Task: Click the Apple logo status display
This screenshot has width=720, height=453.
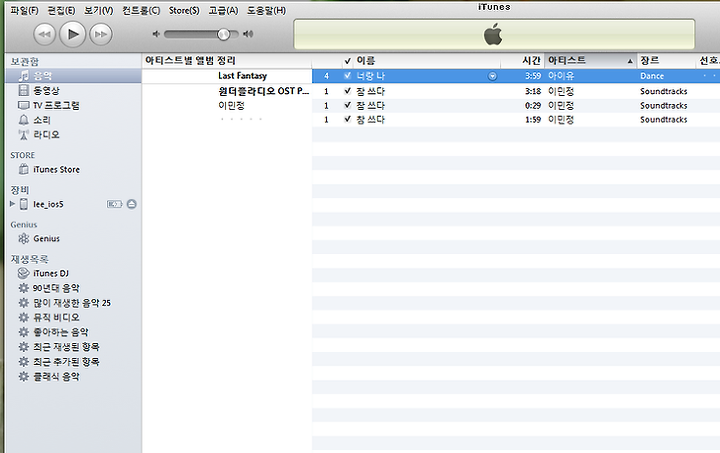Action: (493, 34)
